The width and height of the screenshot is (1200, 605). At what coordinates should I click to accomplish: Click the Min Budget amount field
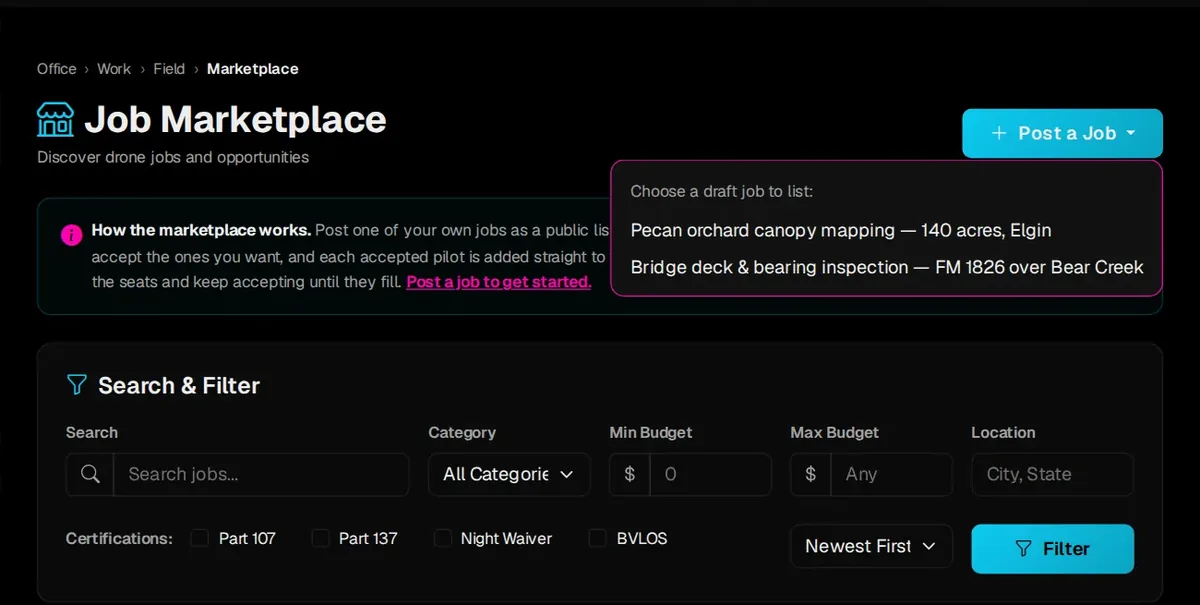click(x=710, y=474)
